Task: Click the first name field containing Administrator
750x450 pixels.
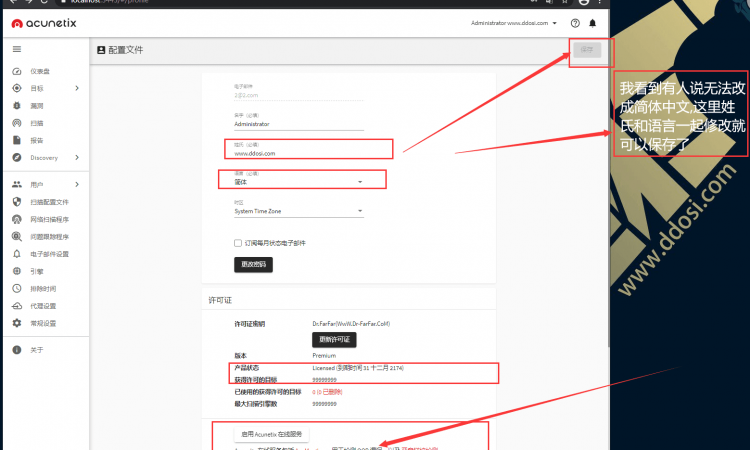Action: (x=299, y=124)
